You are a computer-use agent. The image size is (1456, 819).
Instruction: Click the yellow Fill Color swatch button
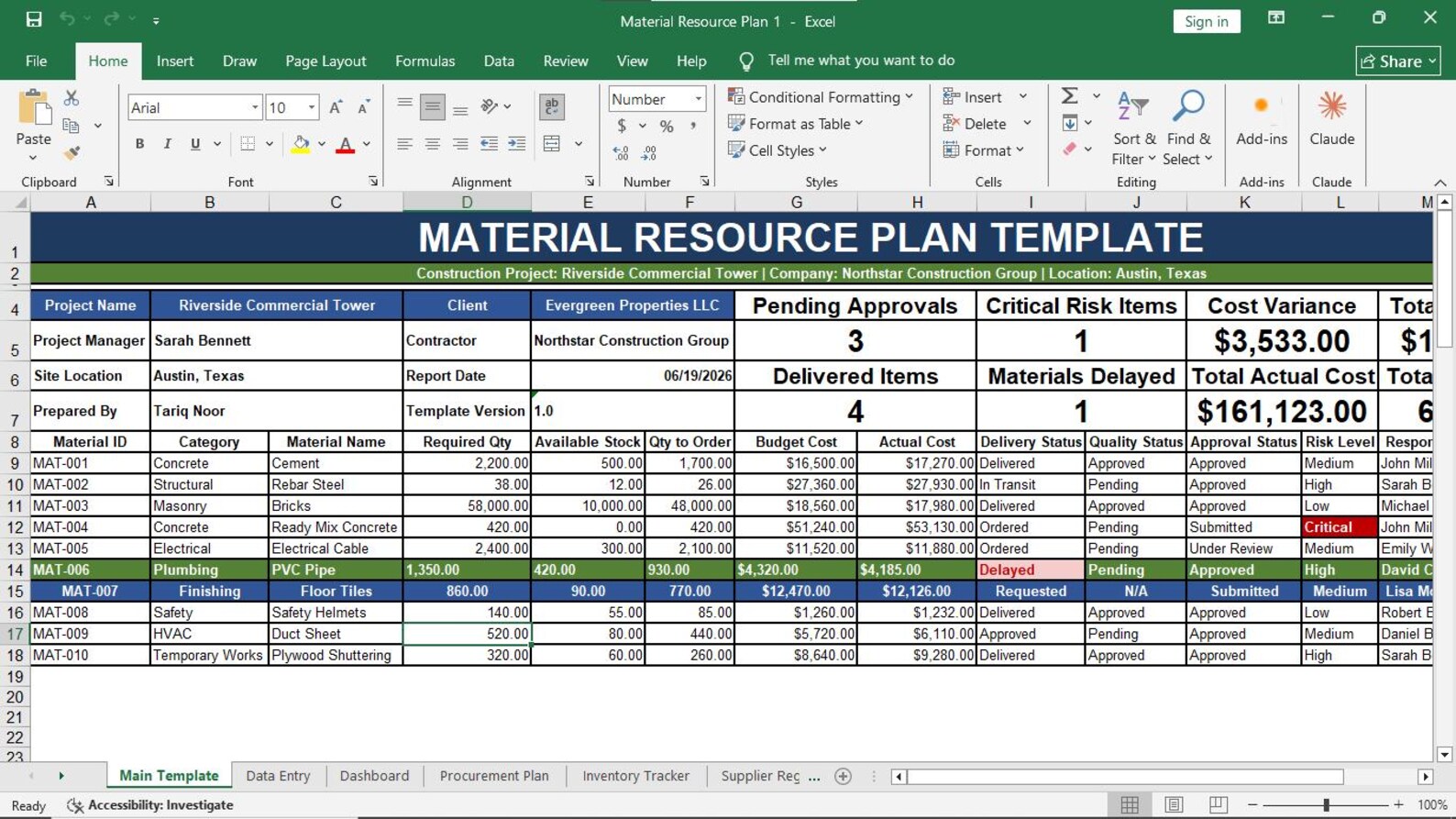click(301, 144)
